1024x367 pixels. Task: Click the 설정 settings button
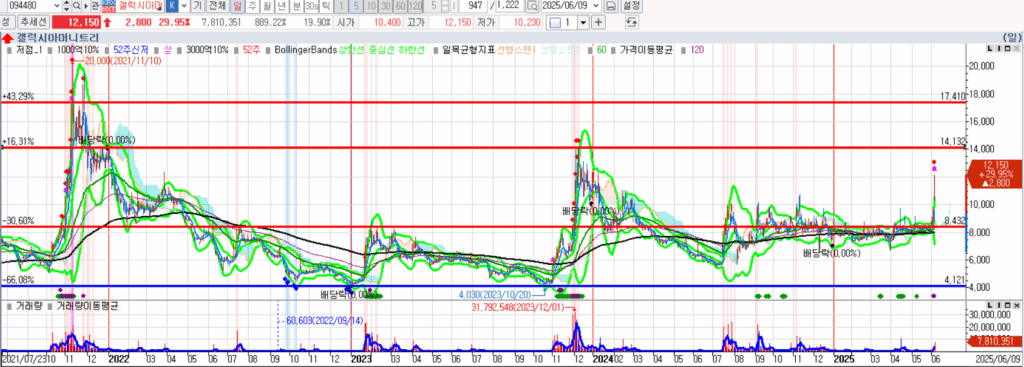click(631, 6)
